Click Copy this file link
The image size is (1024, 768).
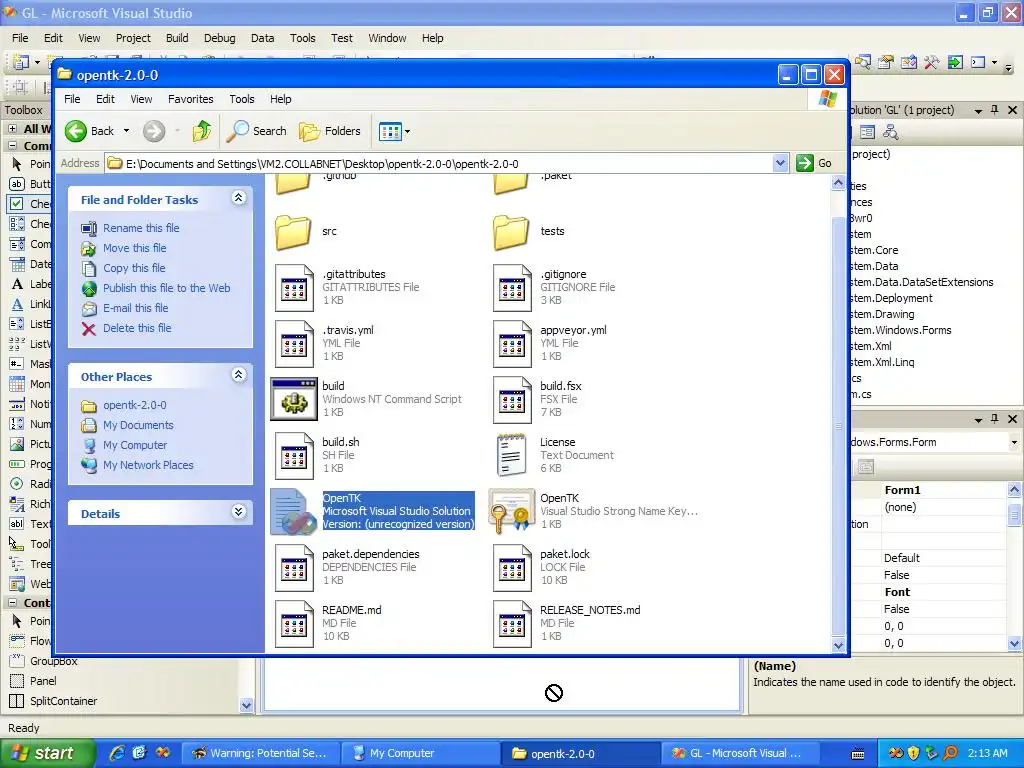pos(134,268)
